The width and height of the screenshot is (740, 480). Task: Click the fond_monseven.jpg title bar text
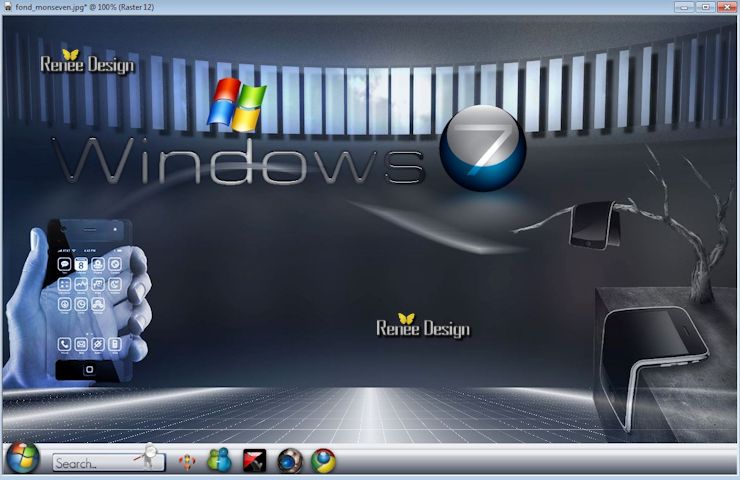pos(85,7)
